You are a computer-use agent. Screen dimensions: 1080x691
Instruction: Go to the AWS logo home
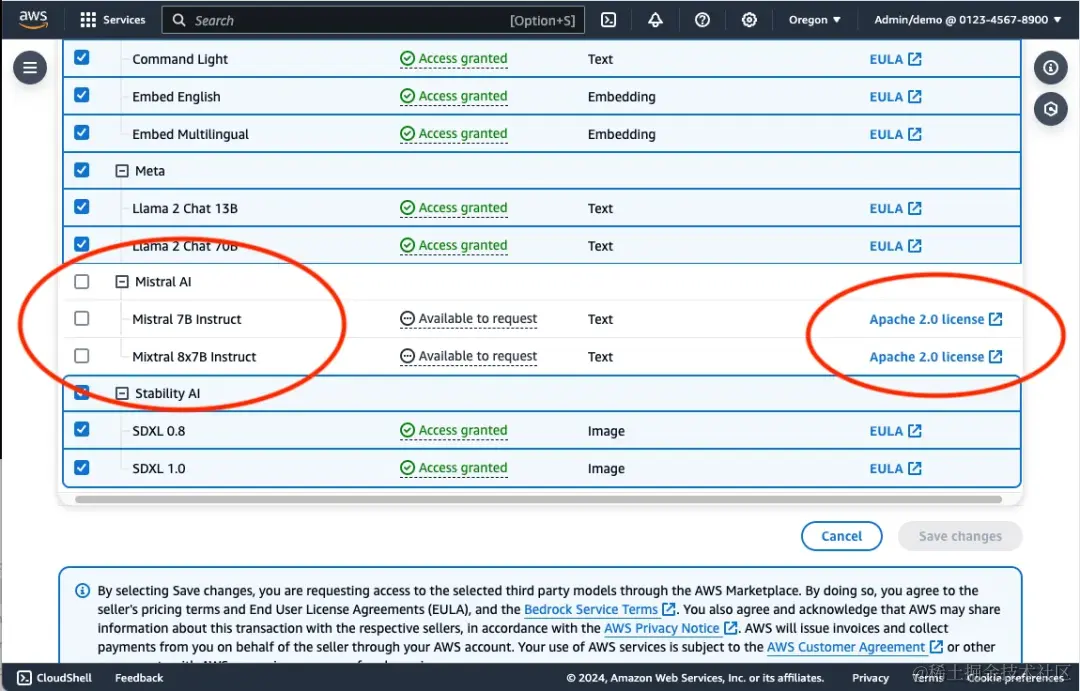33,20
